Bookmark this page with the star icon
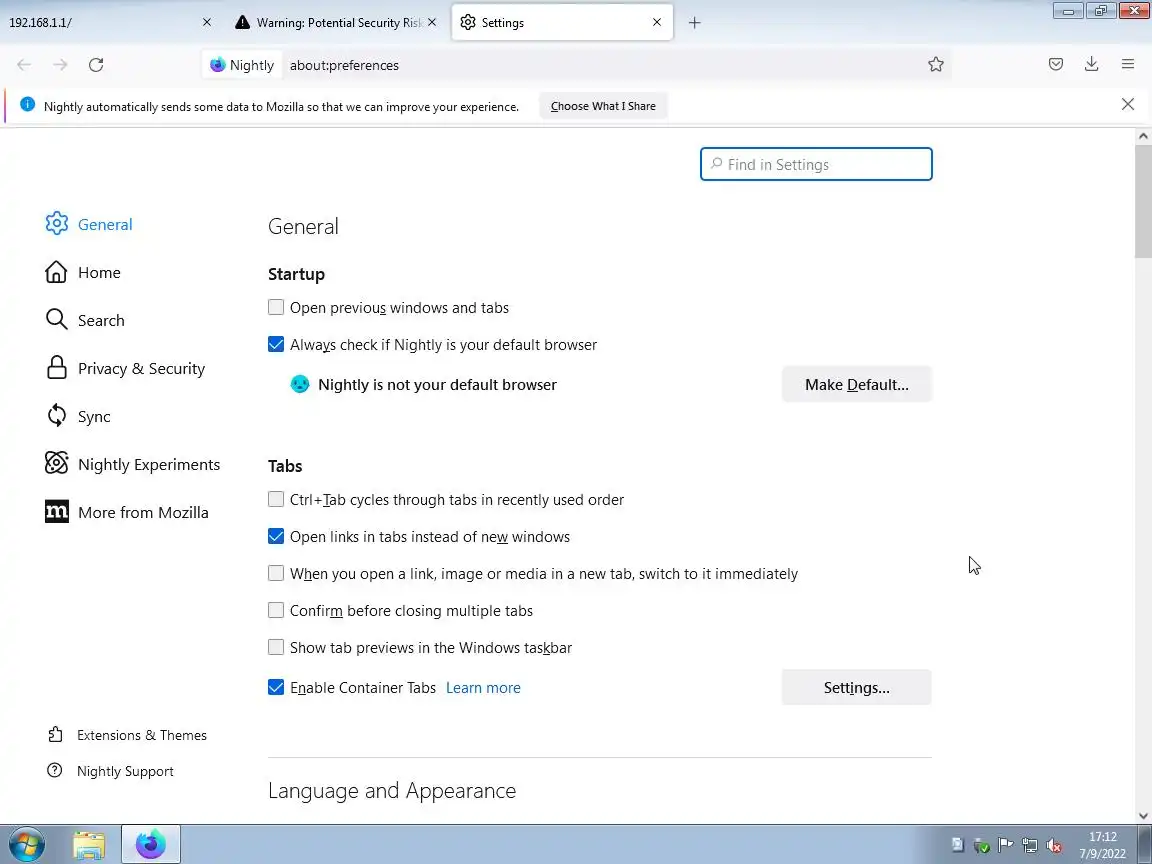The height and width of the screenshot is (864, 1152). pos(935,65)
